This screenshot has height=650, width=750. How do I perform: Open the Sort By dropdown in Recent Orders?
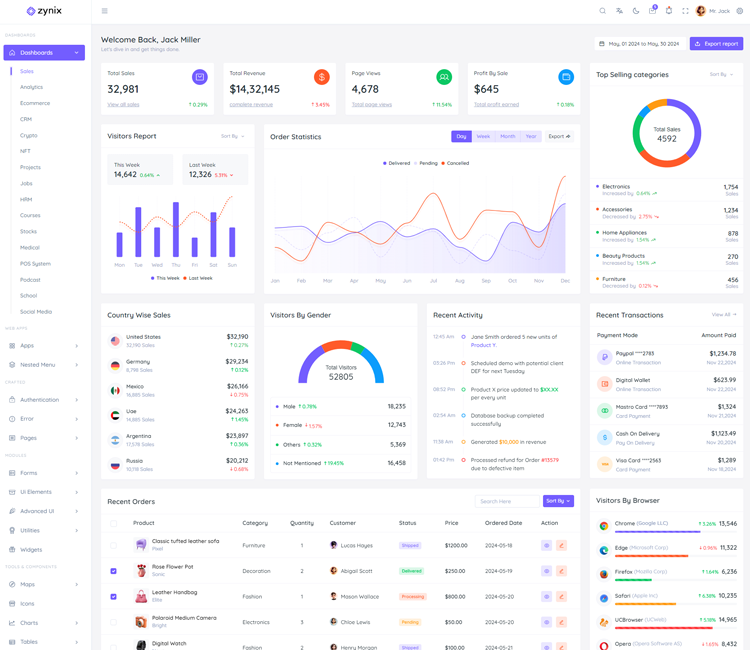[x=558, y=501]
